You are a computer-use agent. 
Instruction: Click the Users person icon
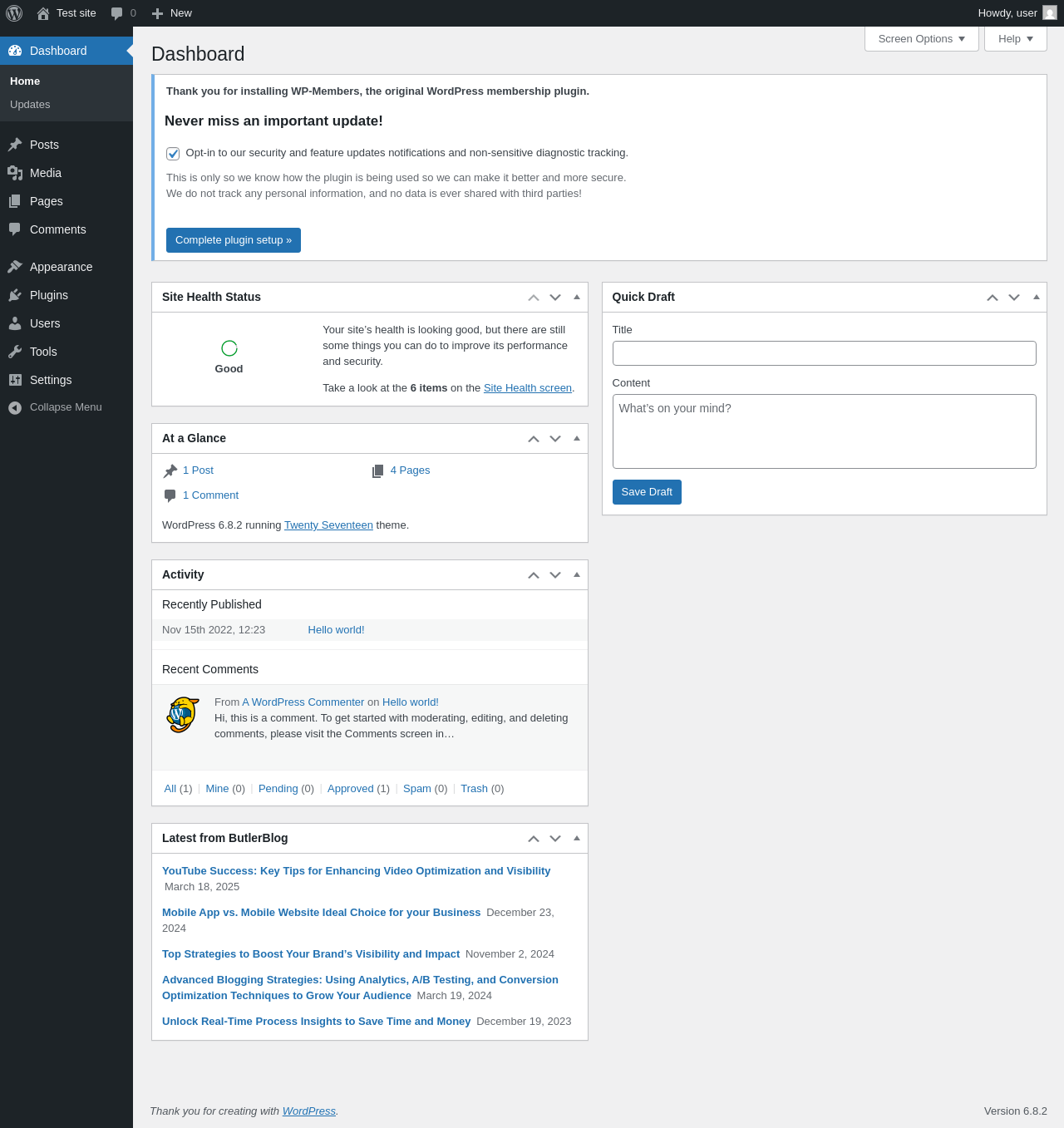[15, 323]
